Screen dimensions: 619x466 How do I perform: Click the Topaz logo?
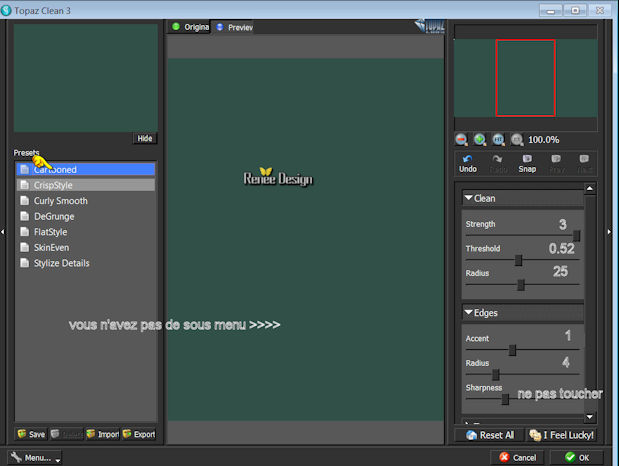[430, 26]
